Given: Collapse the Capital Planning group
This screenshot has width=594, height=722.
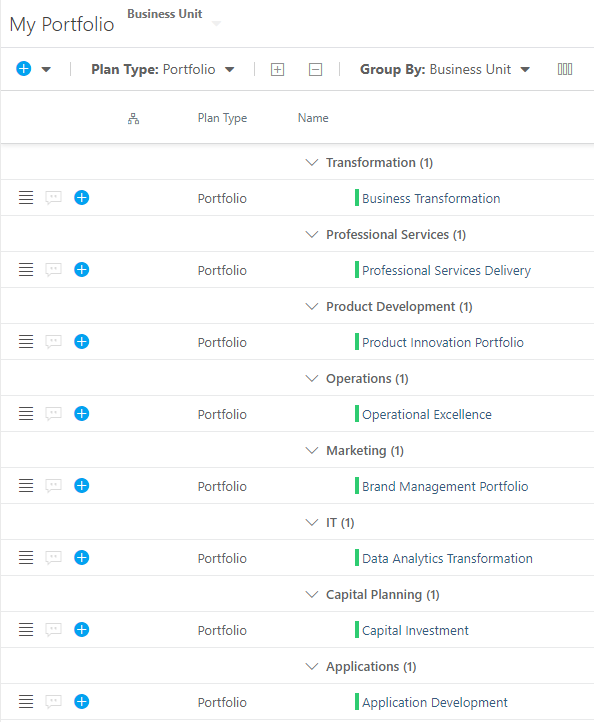Looking at the screenshot, I should pos(312,594).
